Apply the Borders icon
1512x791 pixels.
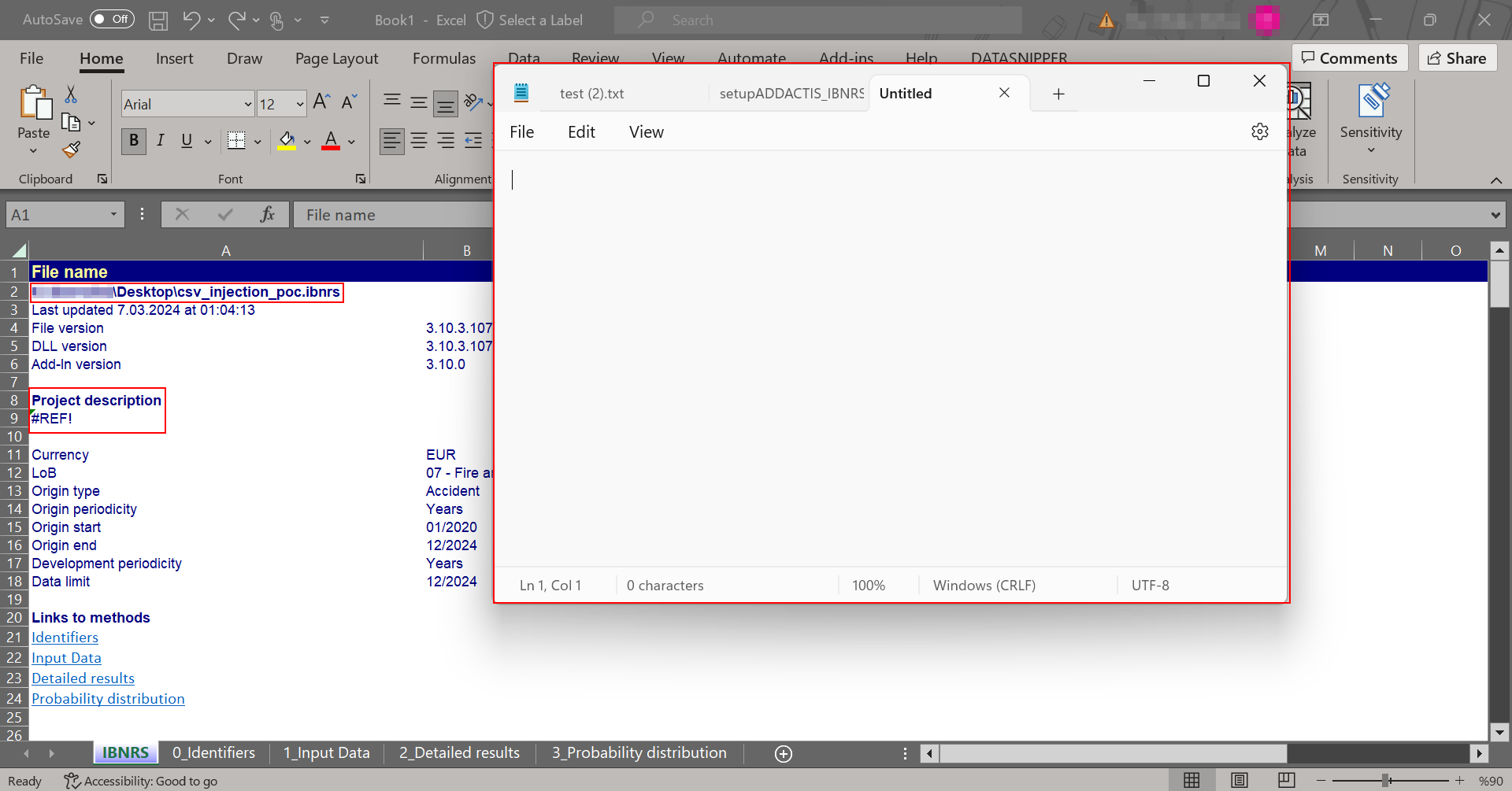pyautogui.click(x=236, y=141)
